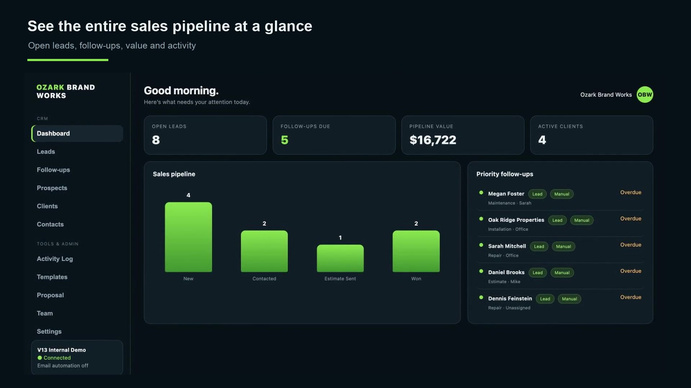Click Lead tag beside Sarah Mitchell

[539, 246]
